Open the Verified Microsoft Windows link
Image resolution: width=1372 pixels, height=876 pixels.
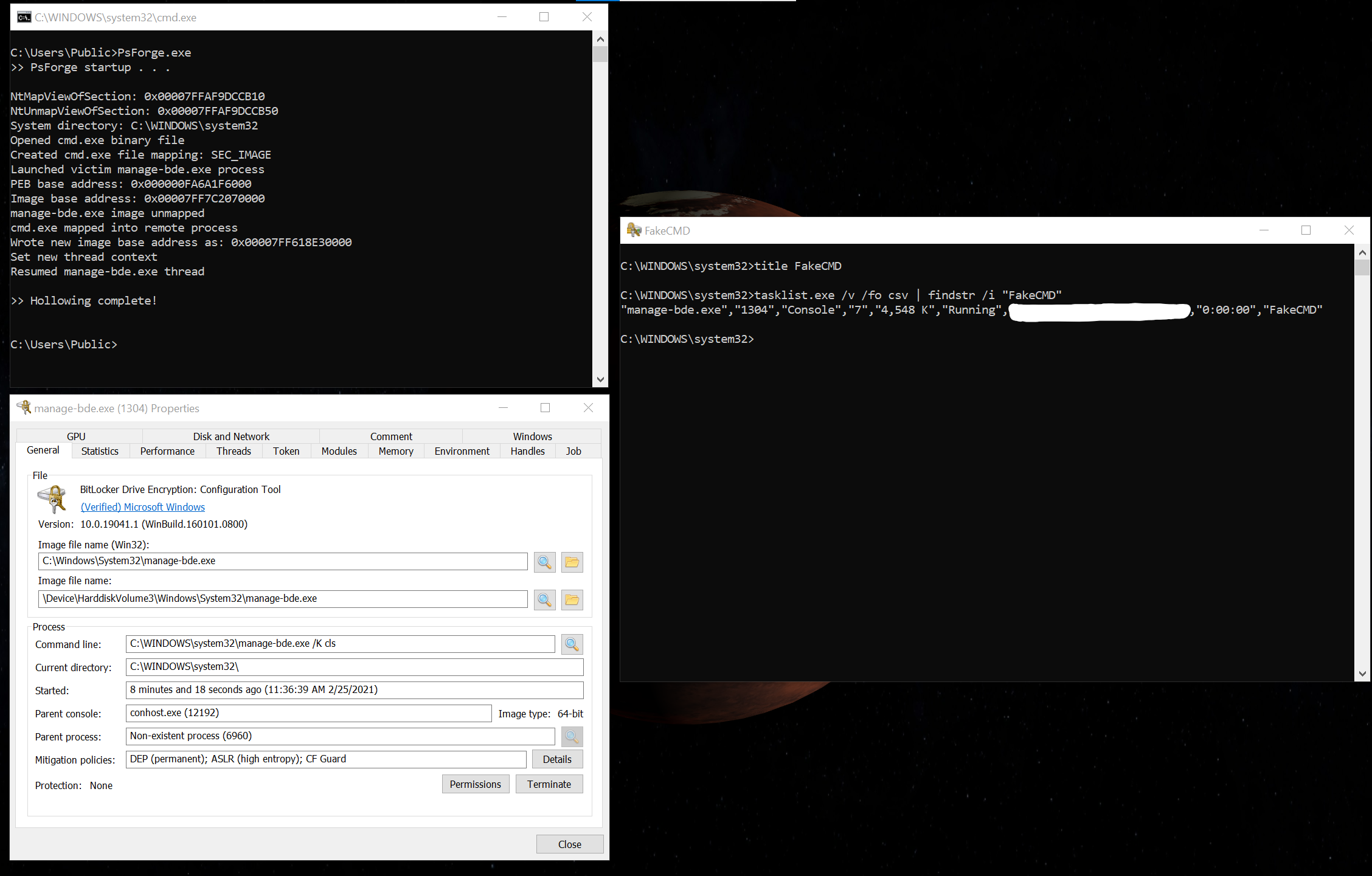[x=143, y=507]
